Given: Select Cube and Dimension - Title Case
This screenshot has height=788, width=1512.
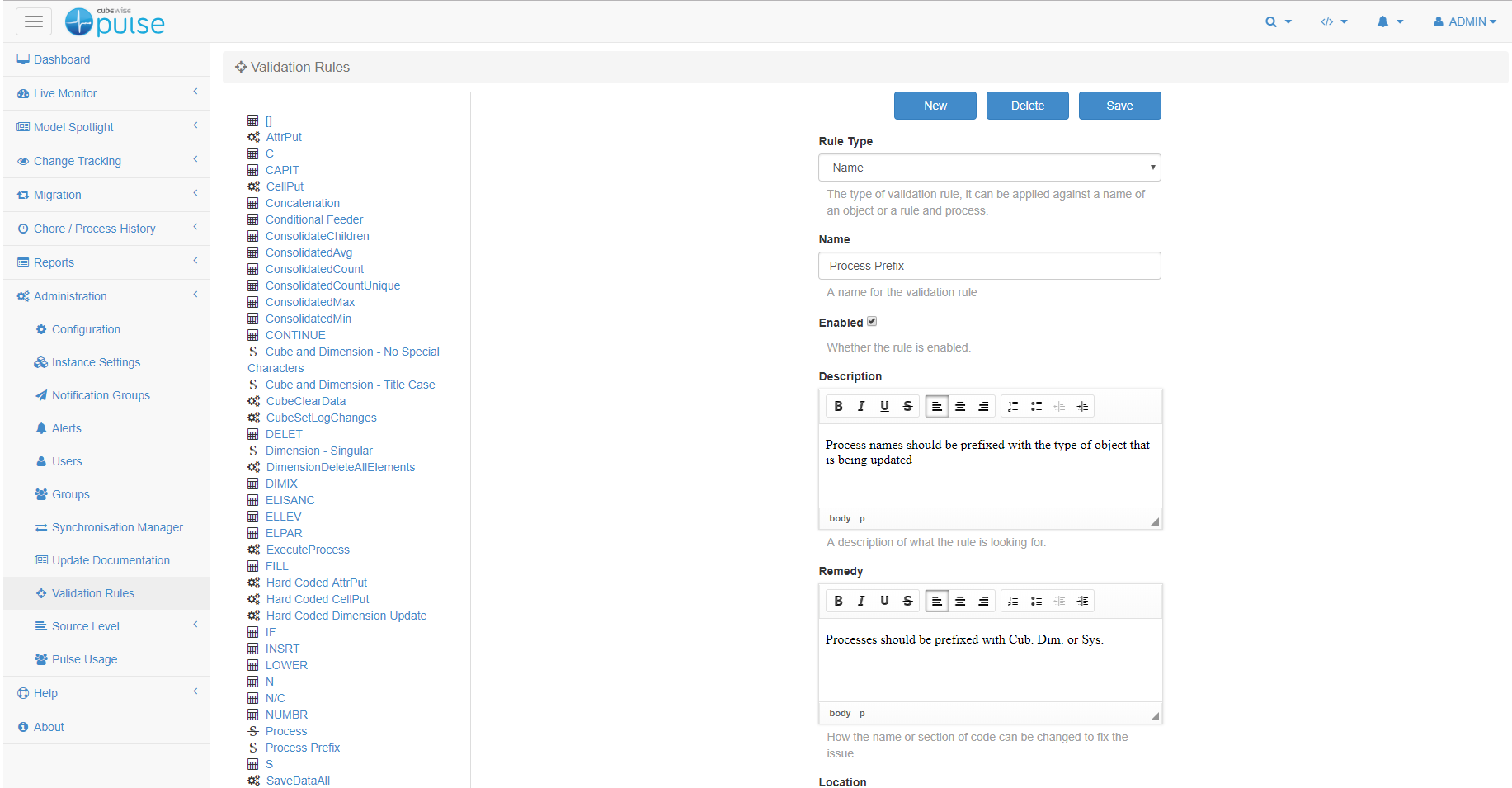Looking at the screenshot, I should 350,385.
